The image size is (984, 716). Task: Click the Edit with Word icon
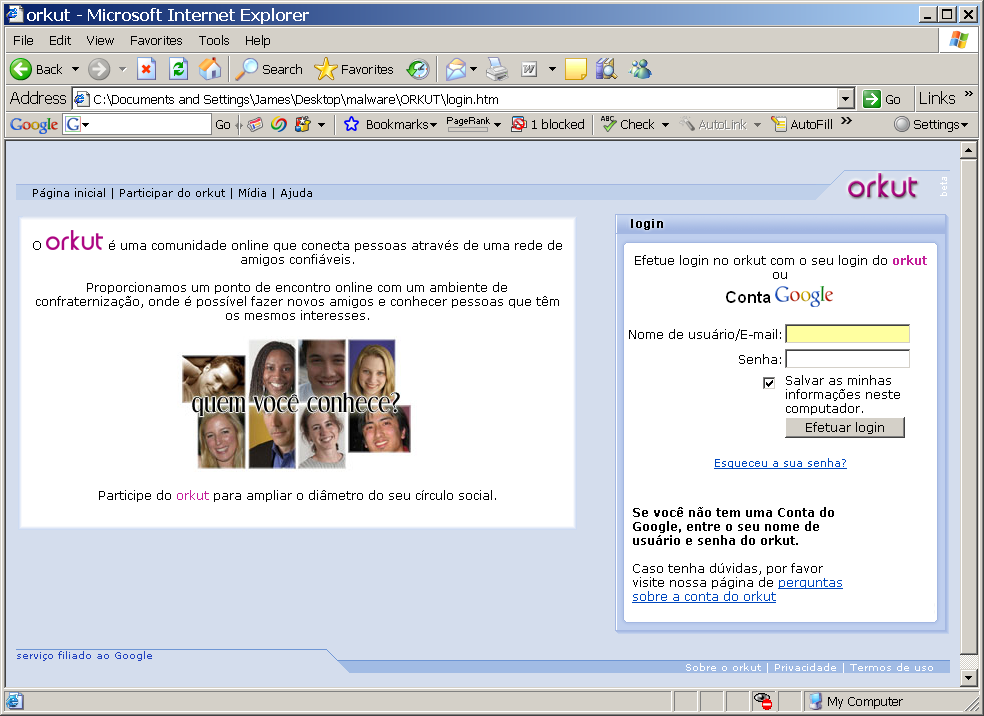(529, 69)
